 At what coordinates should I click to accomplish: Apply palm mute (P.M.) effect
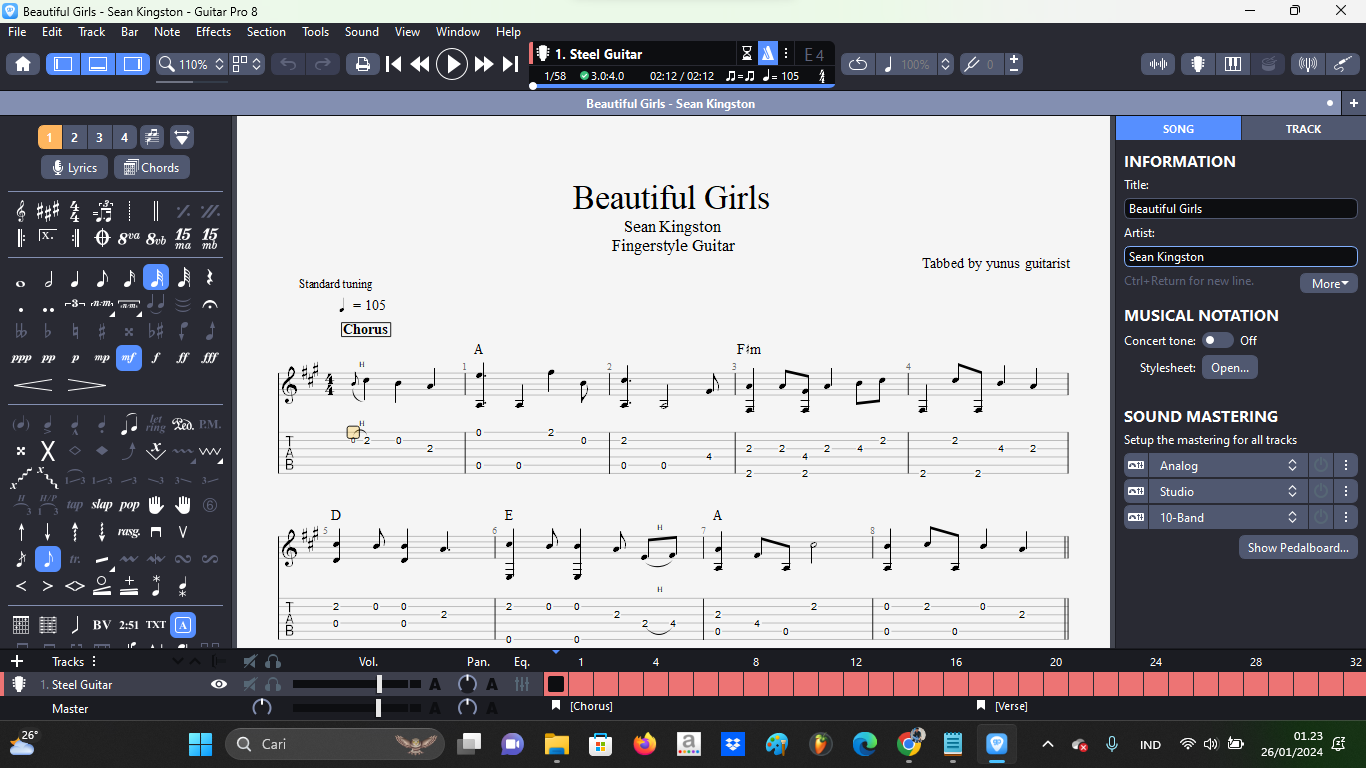(x=210, y=424)
